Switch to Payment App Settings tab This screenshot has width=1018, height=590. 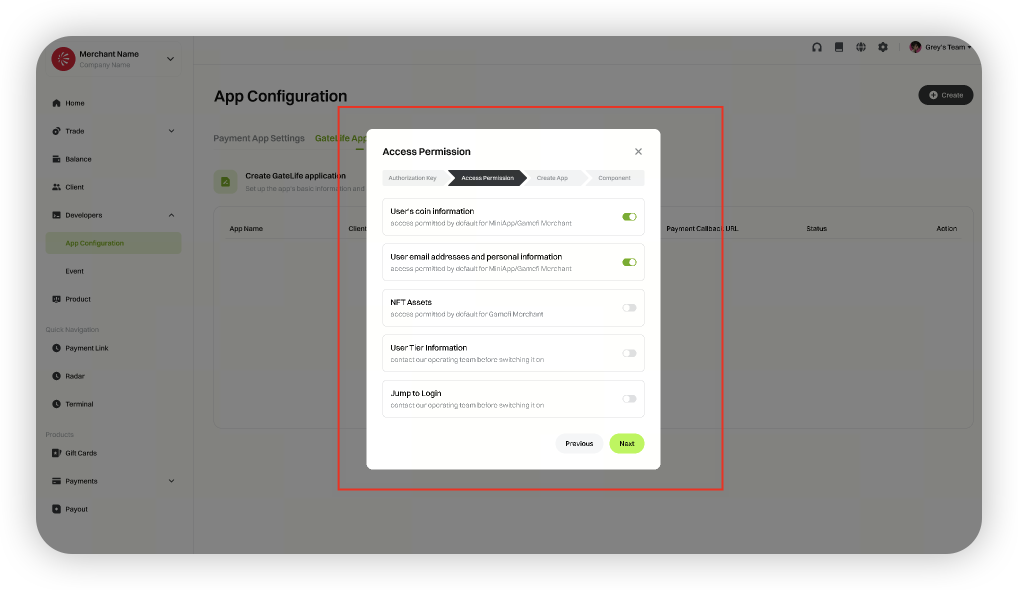(x=259, y=138)
